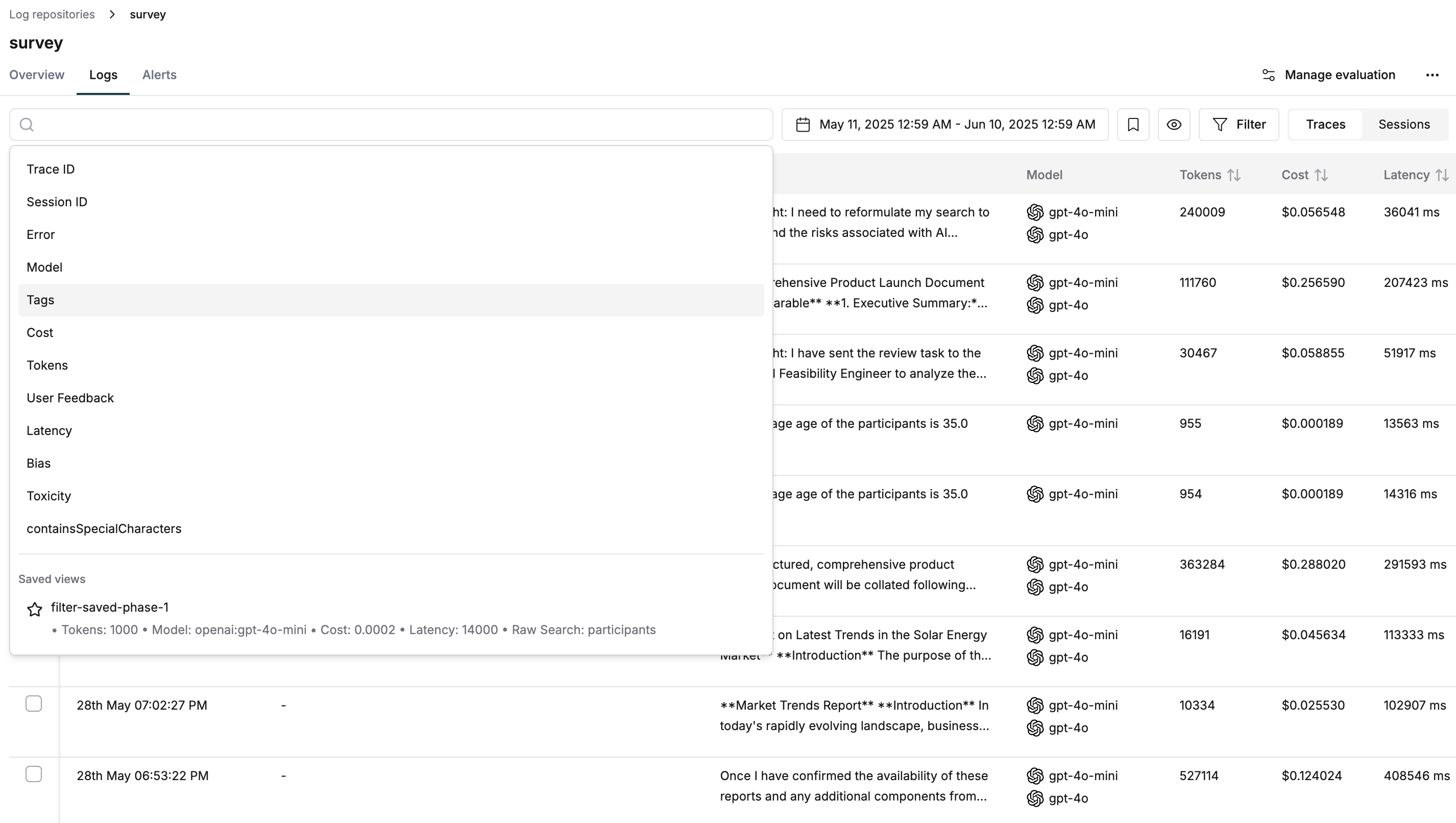Sort by Tokens column arrows

tap(1234, 175)
